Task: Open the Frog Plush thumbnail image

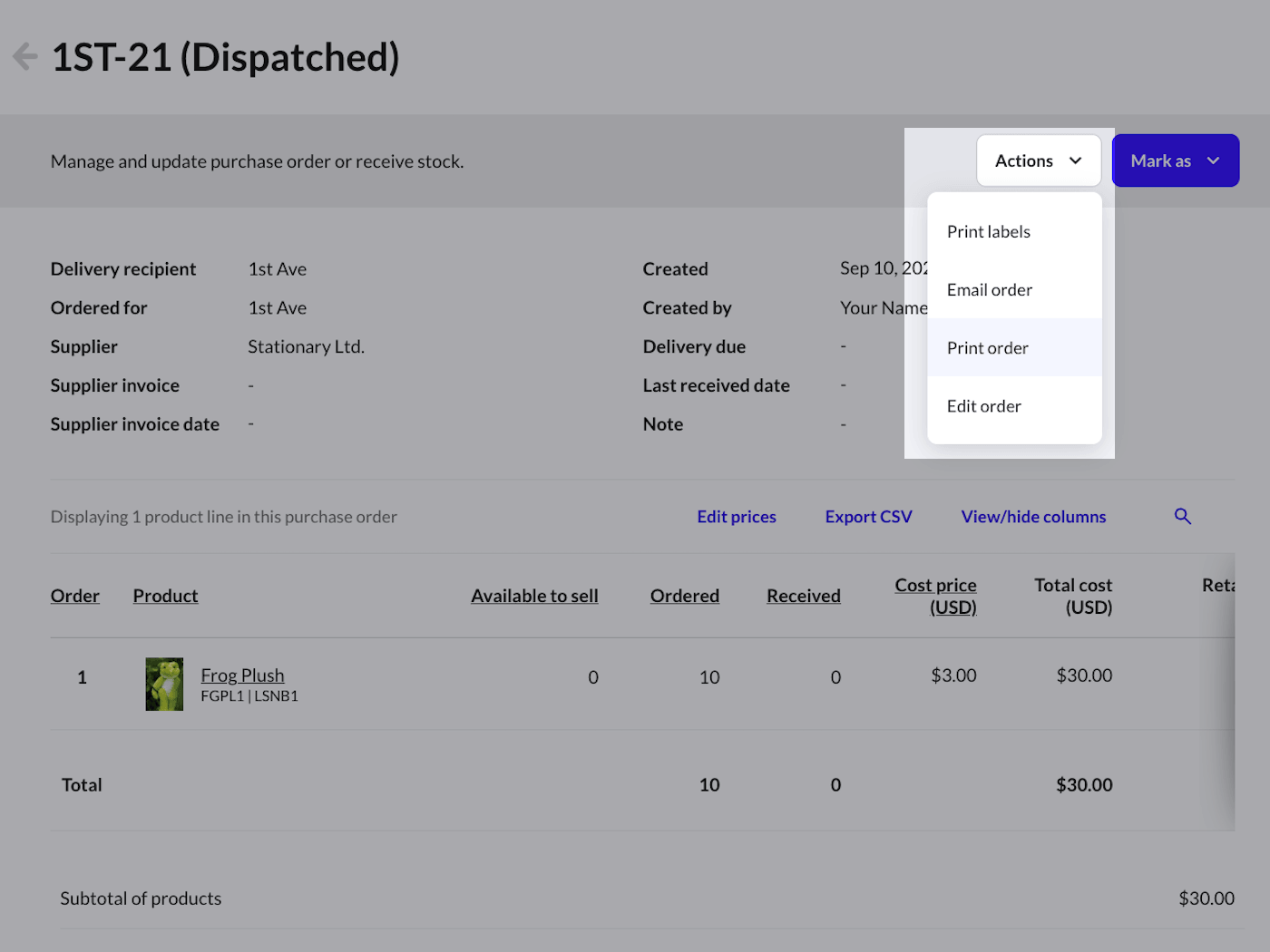Action: point(164,684)
